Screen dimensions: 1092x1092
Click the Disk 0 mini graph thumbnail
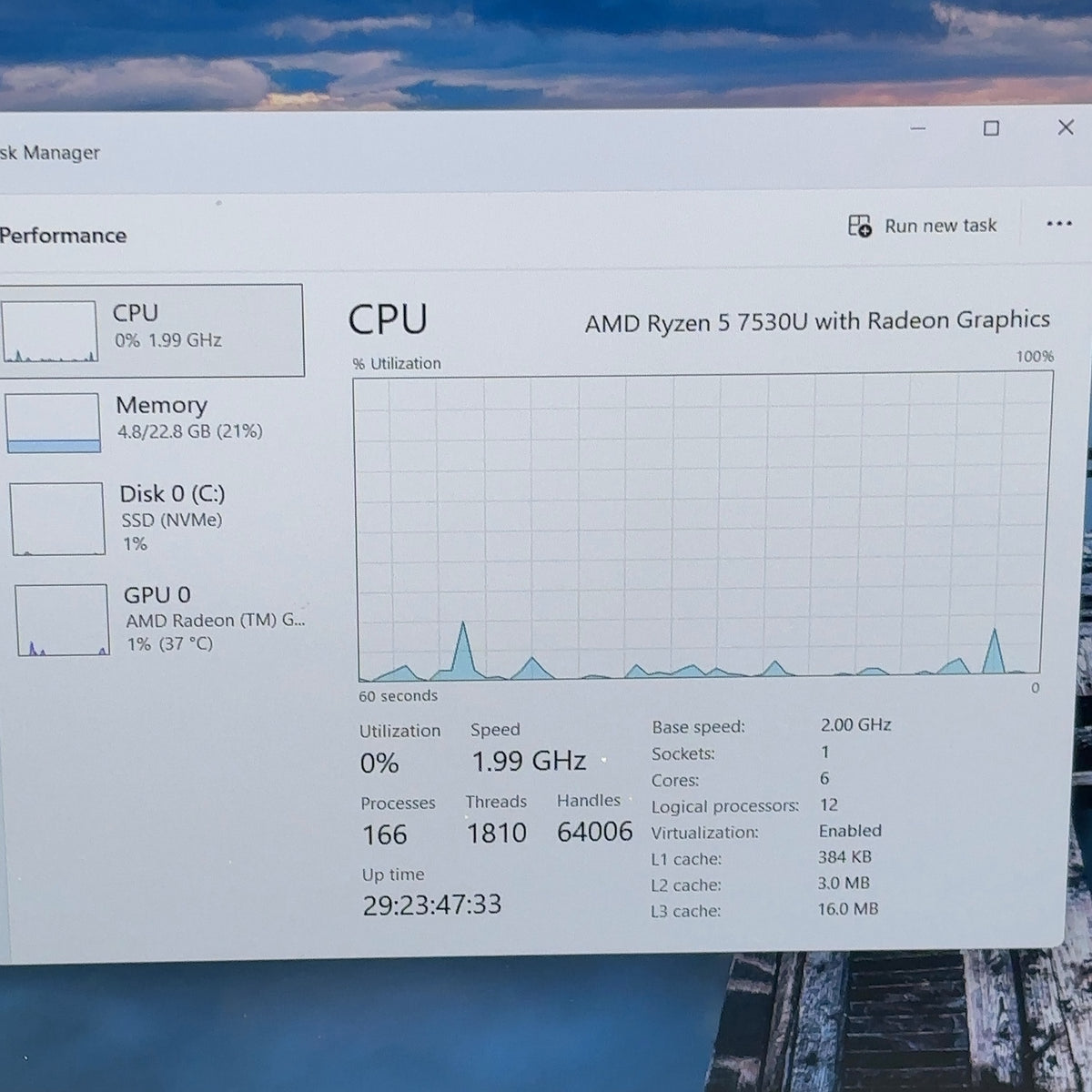(x=57, y=519)
